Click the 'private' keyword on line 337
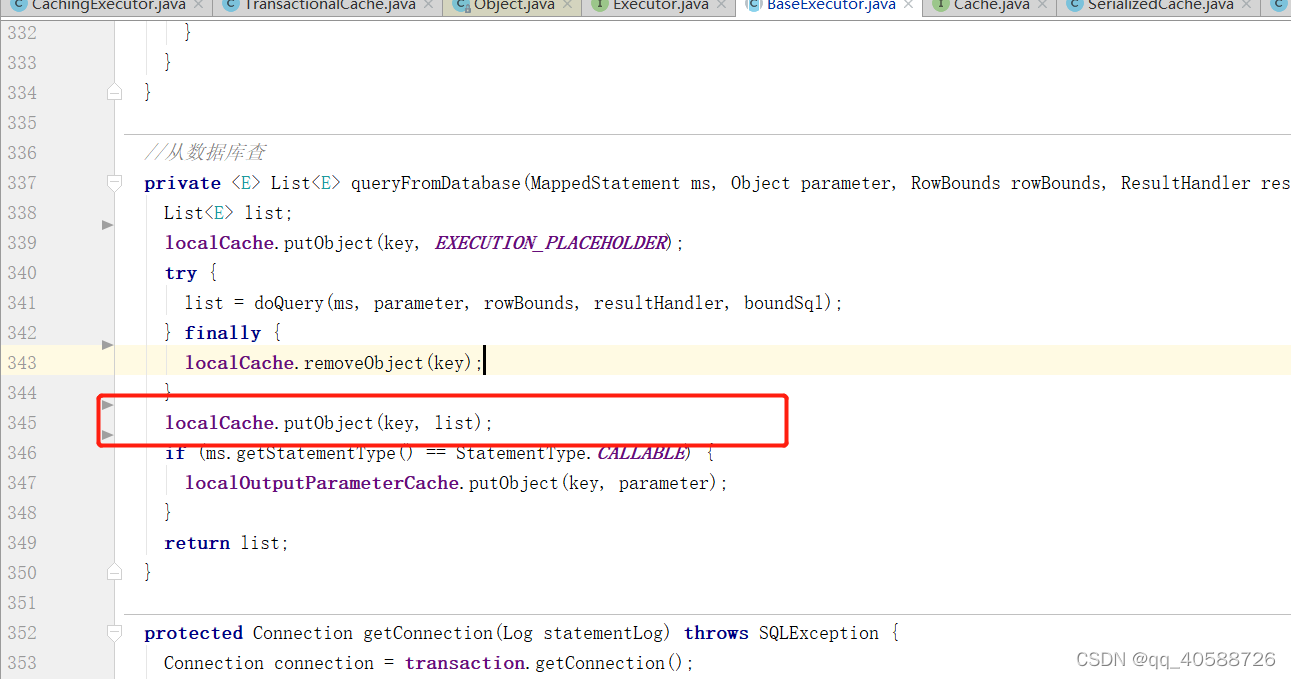Viewport: 1291px width, 679px height. (183, 183)
